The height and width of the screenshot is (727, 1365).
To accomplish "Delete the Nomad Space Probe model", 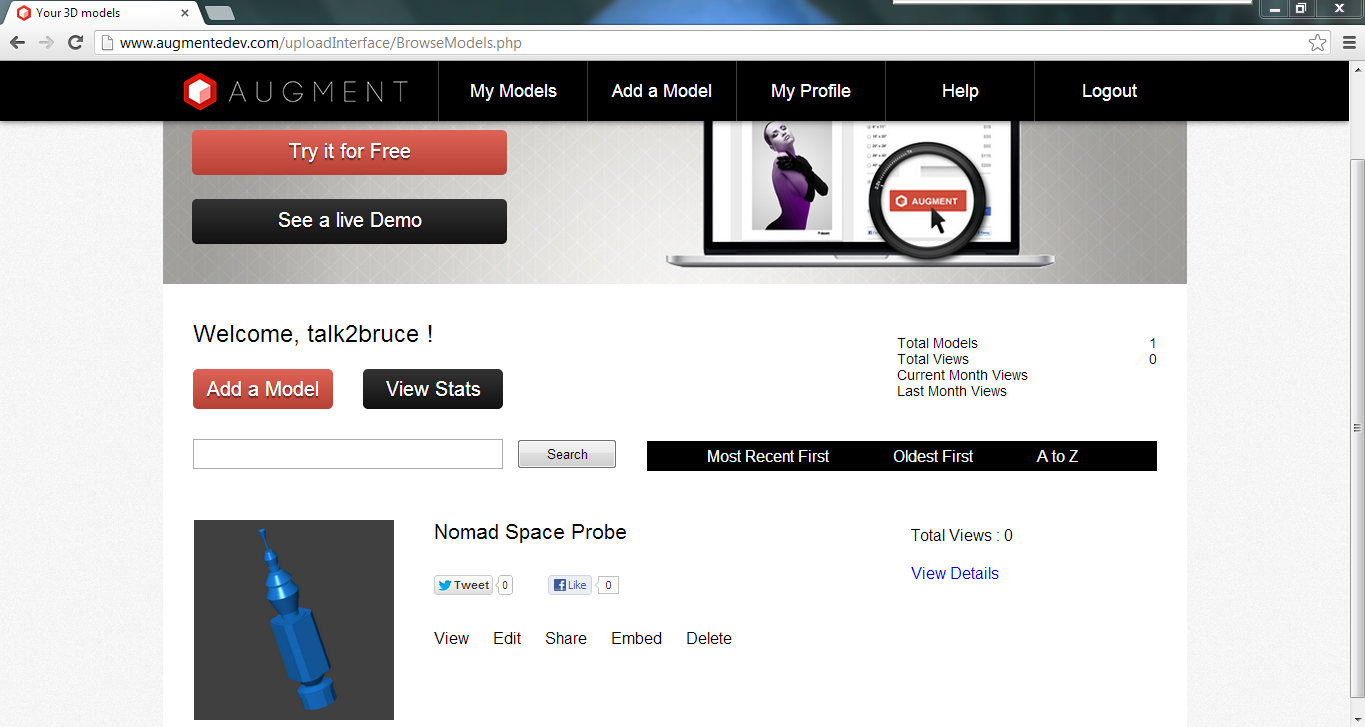I will (708, 638).
